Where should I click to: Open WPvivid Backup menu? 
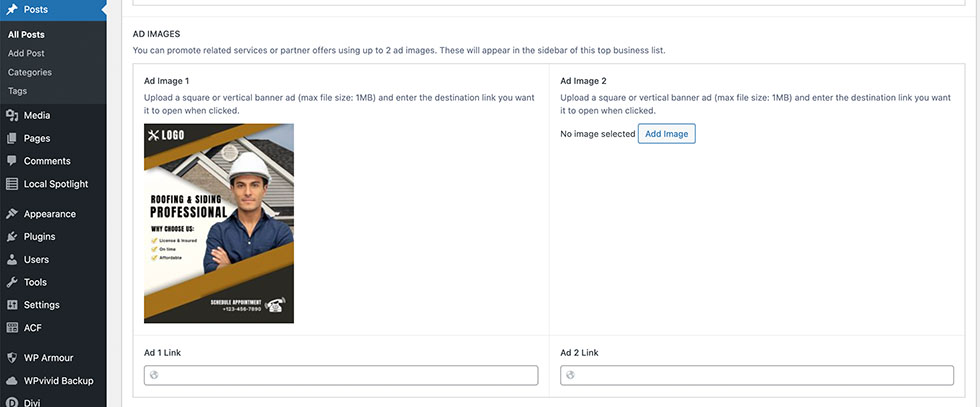pyautogui.click(x=58, y=381)
